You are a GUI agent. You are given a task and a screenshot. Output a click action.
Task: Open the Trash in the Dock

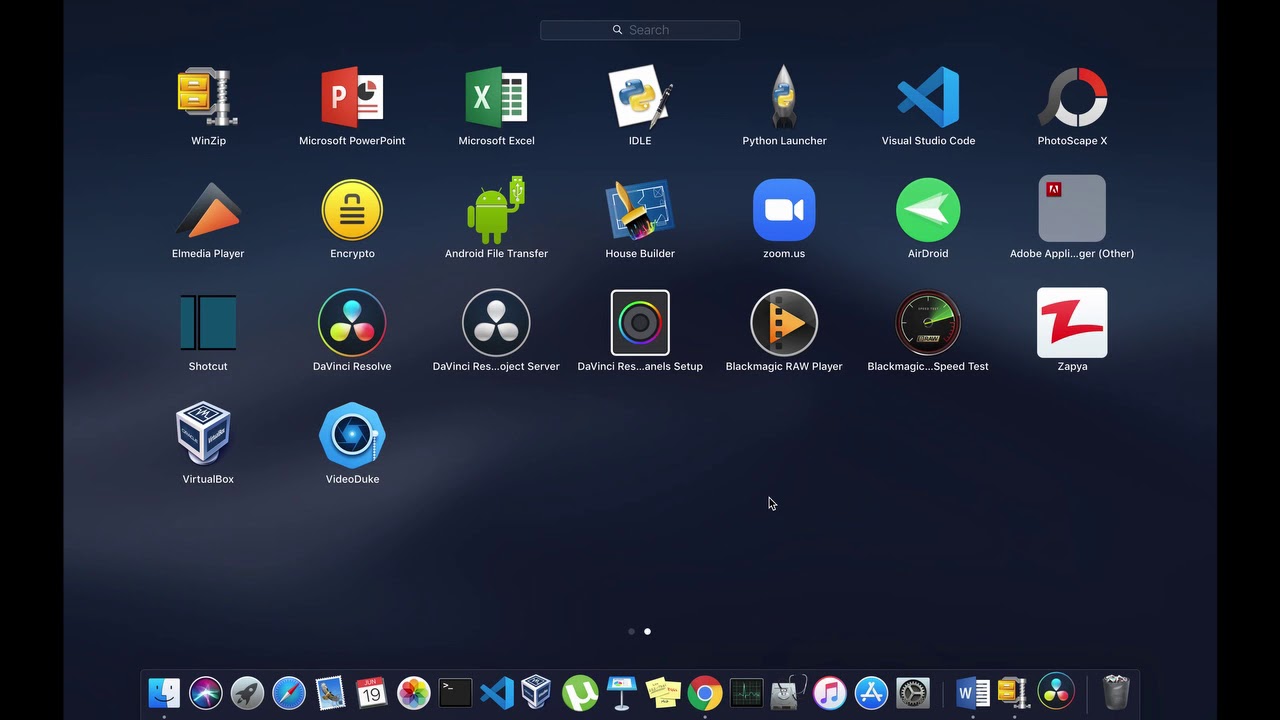click(x=1116, y=693)
